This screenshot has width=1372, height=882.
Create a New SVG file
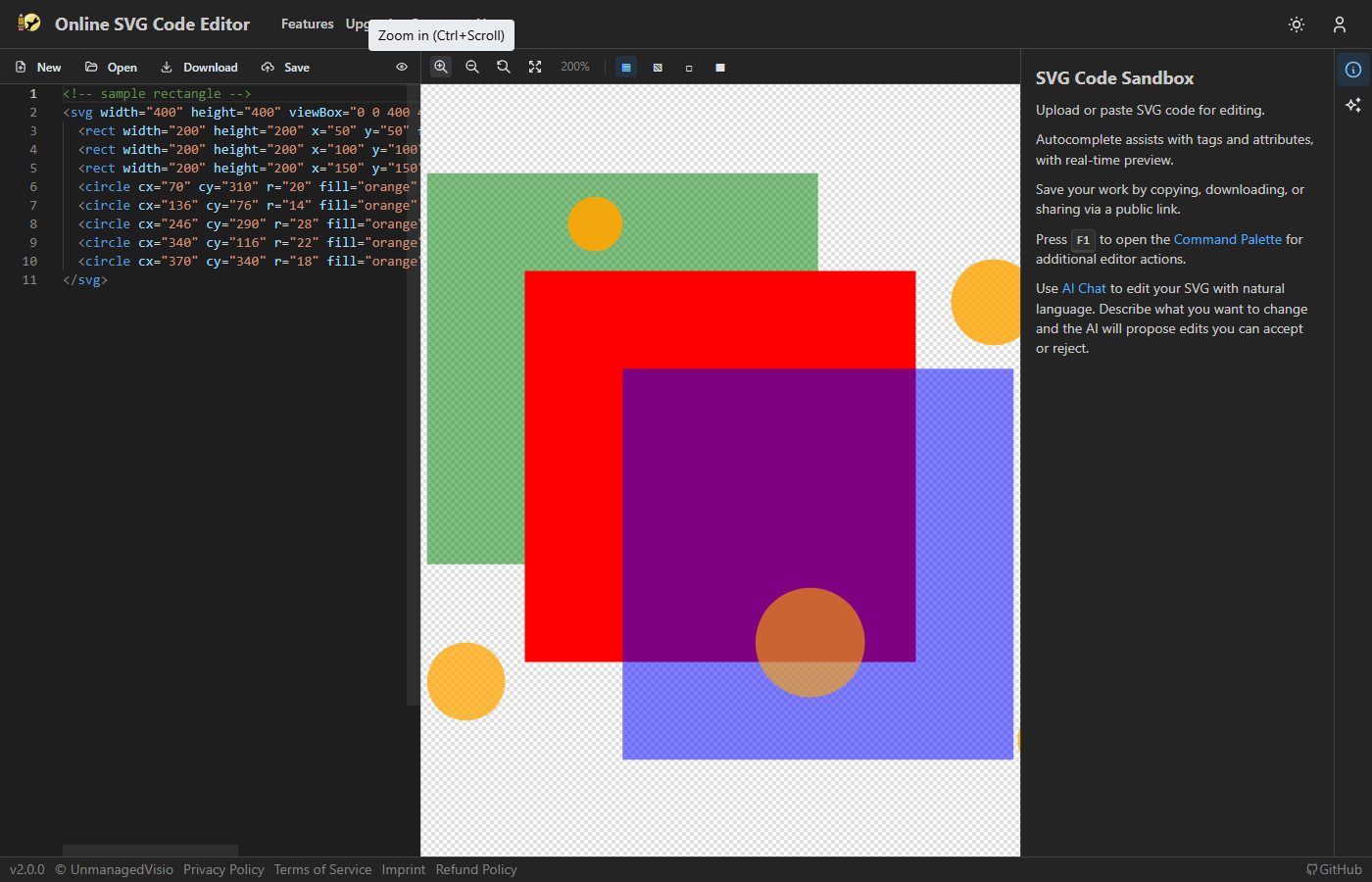(x=39, y=68)
